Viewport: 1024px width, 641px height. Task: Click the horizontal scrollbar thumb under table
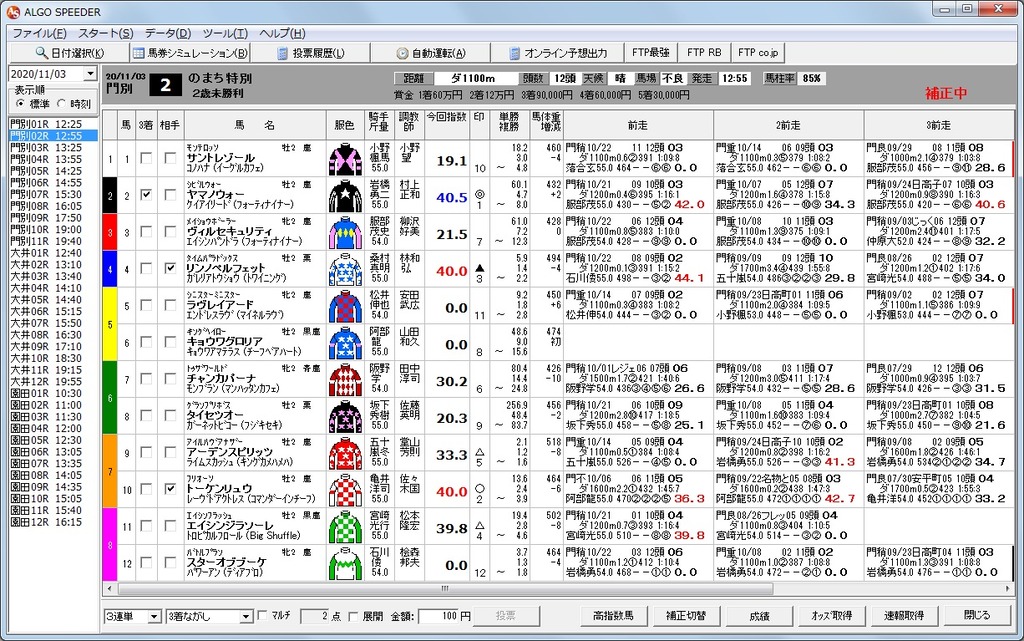[x=444, y=589]
